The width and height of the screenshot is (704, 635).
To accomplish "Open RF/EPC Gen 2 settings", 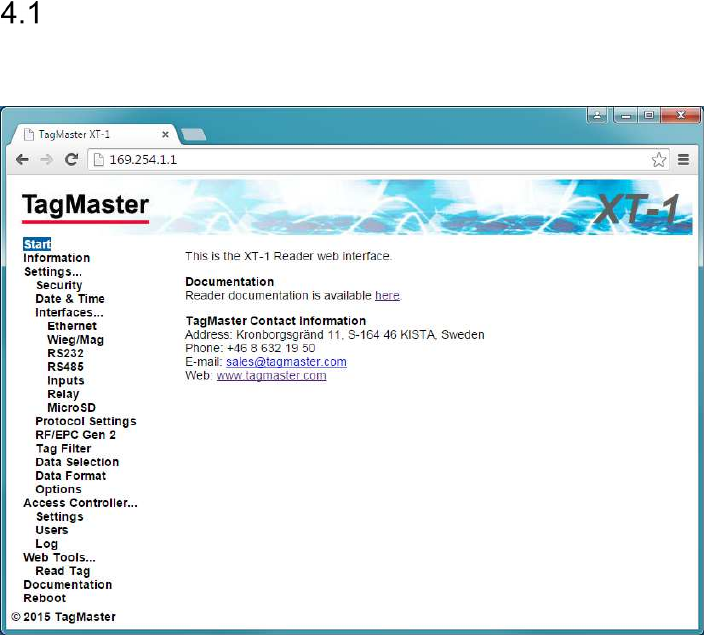I will click(75, 435).
